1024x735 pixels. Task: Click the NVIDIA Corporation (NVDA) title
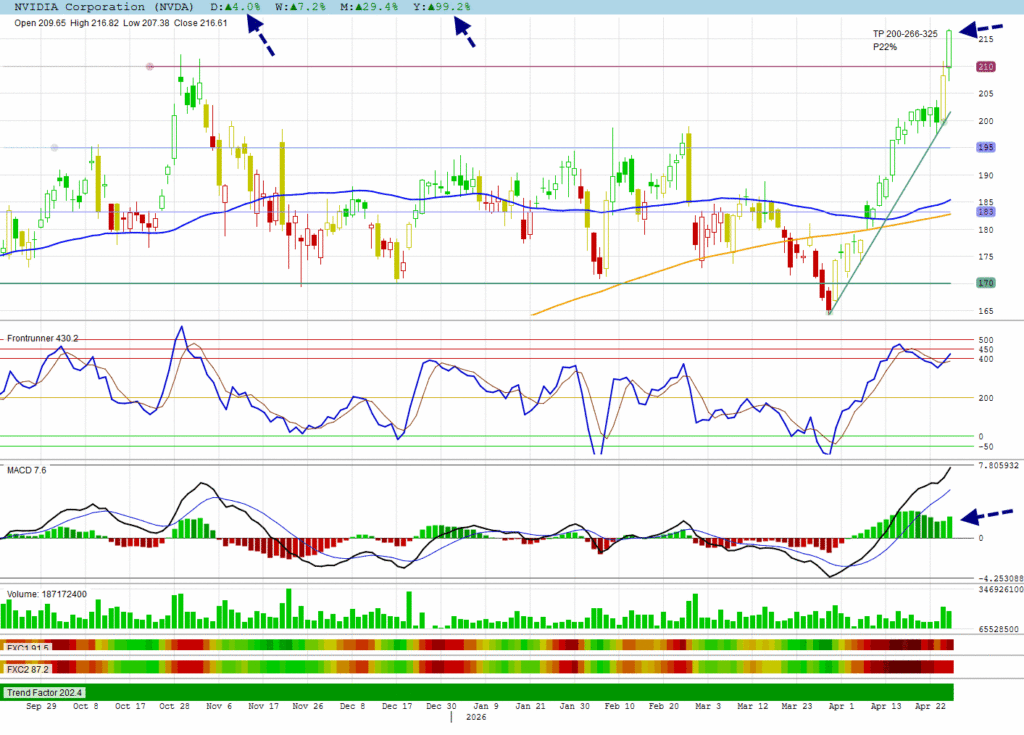(x=106, y=7)
